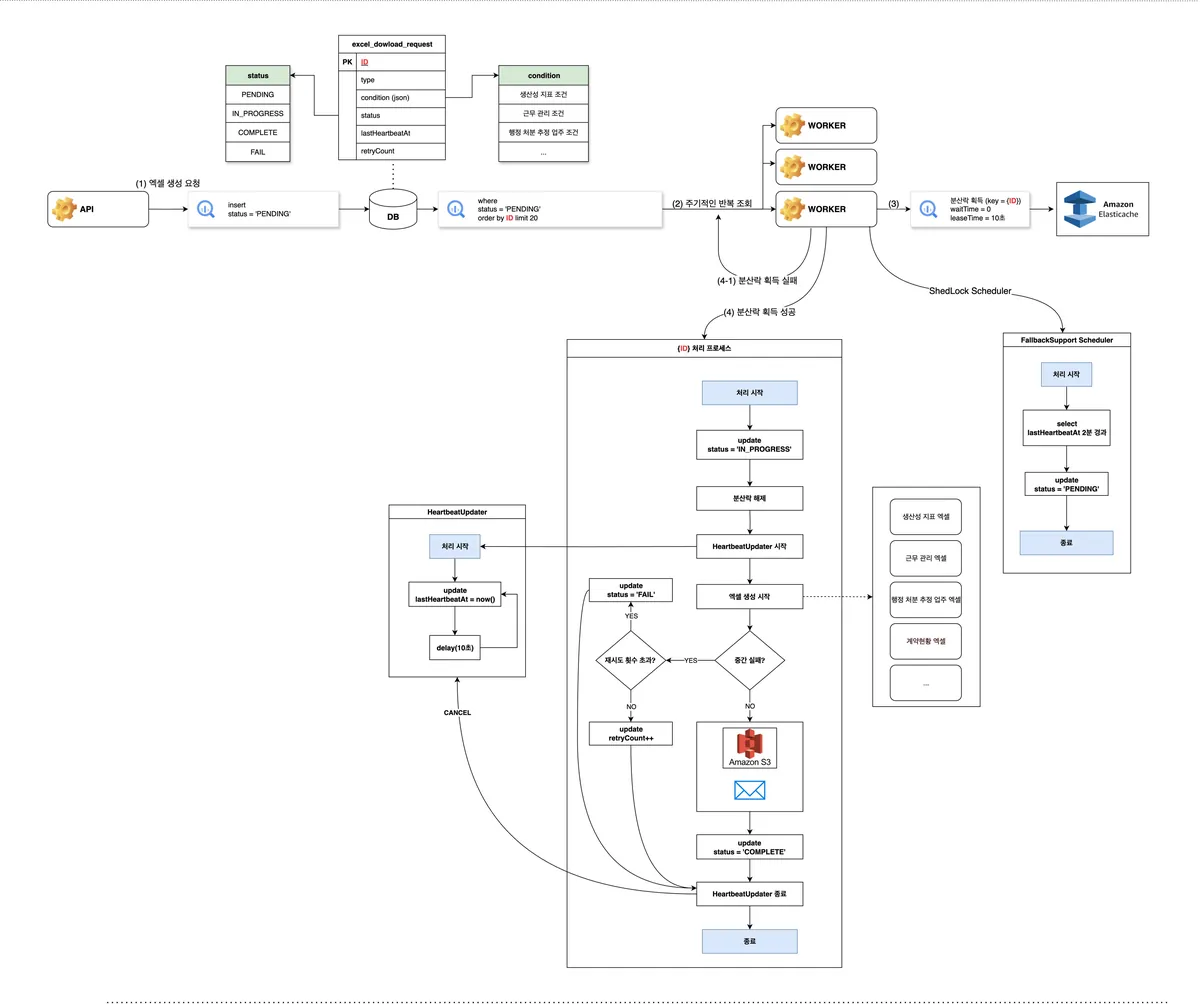Click magnifier icon beside where status query

coord(455,210)
